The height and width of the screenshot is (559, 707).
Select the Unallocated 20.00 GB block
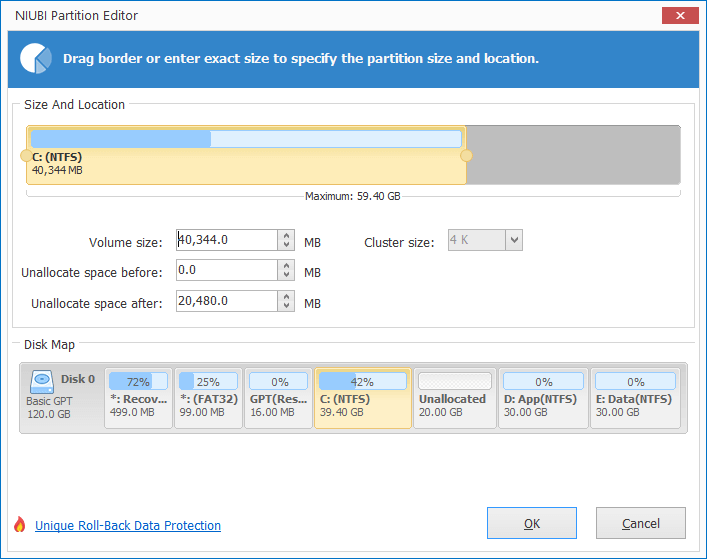[454, 398]
